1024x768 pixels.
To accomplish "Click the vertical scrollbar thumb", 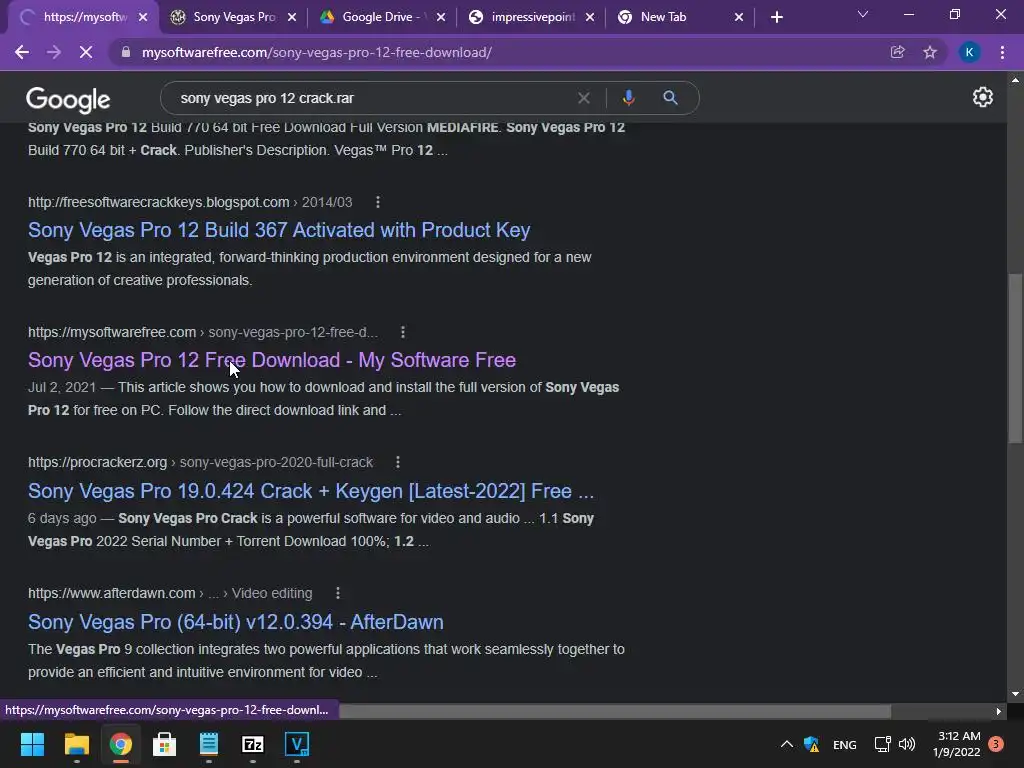I will pos(1015,358).
